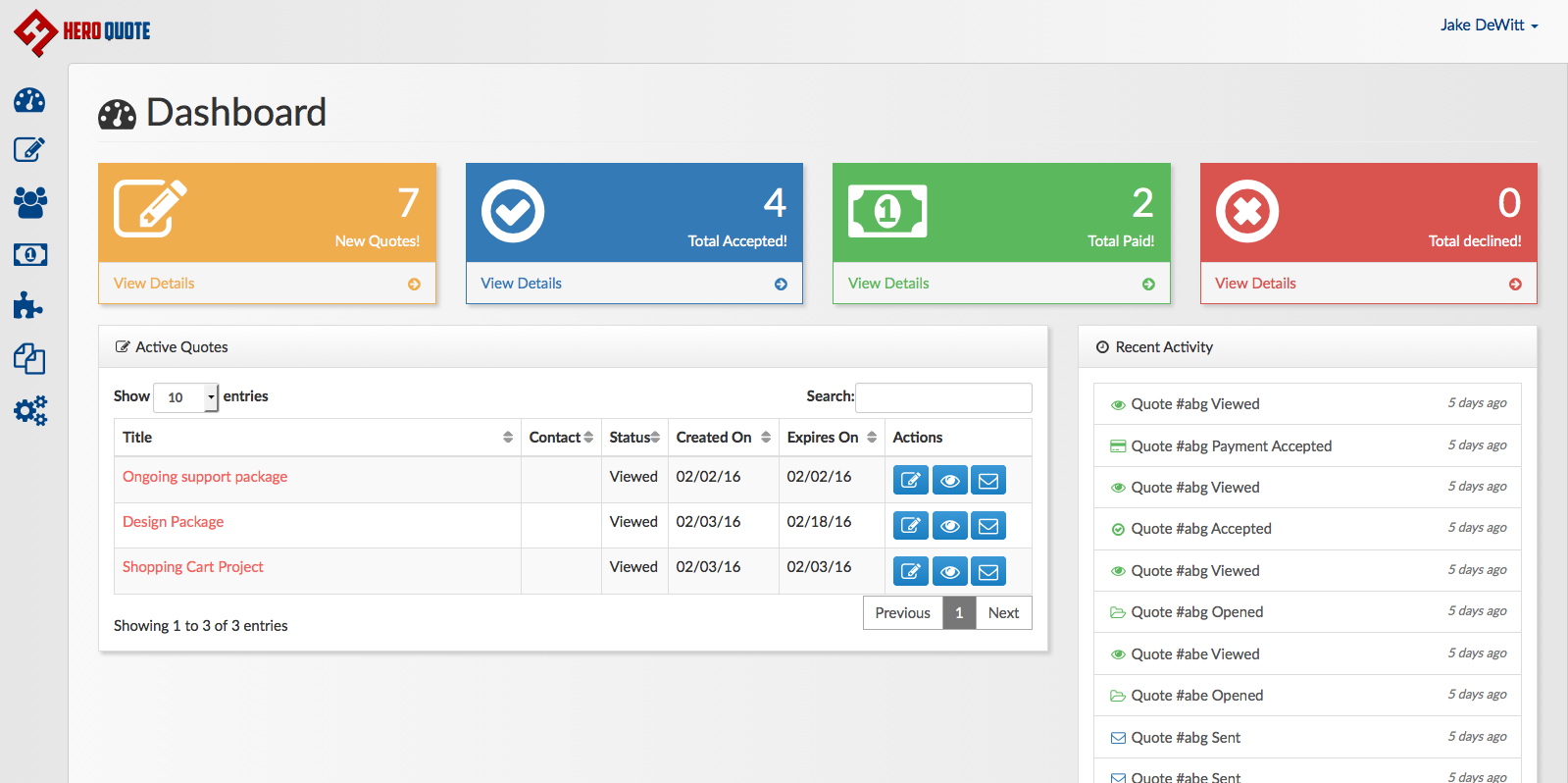Open the Jake DeWitt user dropdown
This screenshot has height=783, width=1568.
click(1489, 26)
